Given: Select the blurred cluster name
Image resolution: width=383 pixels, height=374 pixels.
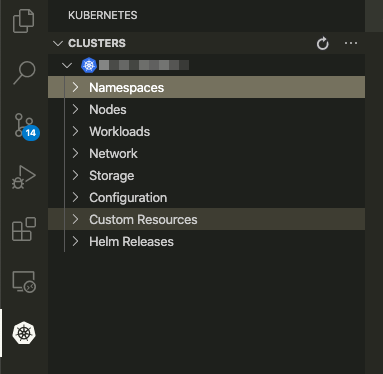Looking at the screenshot, I should point(144,65).
